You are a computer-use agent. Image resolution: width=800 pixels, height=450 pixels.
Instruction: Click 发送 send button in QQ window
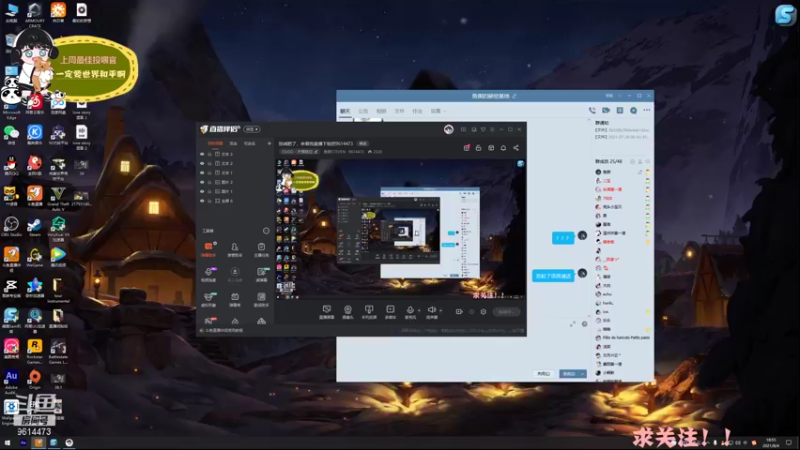click(x=569, y=374)
